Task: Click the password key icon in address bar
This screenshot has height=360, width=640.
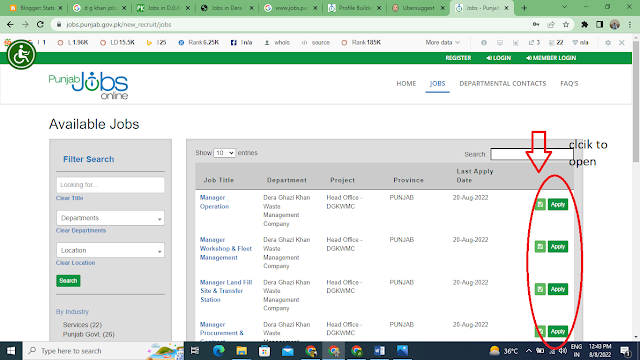Action: 536,24
